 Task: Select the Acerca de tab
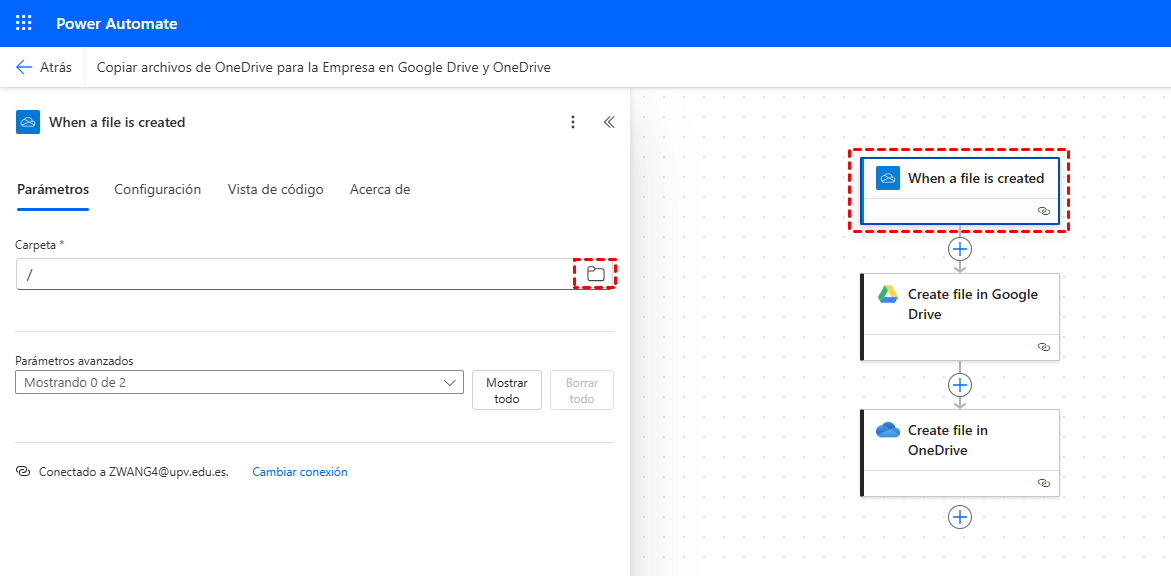[380, 189]
